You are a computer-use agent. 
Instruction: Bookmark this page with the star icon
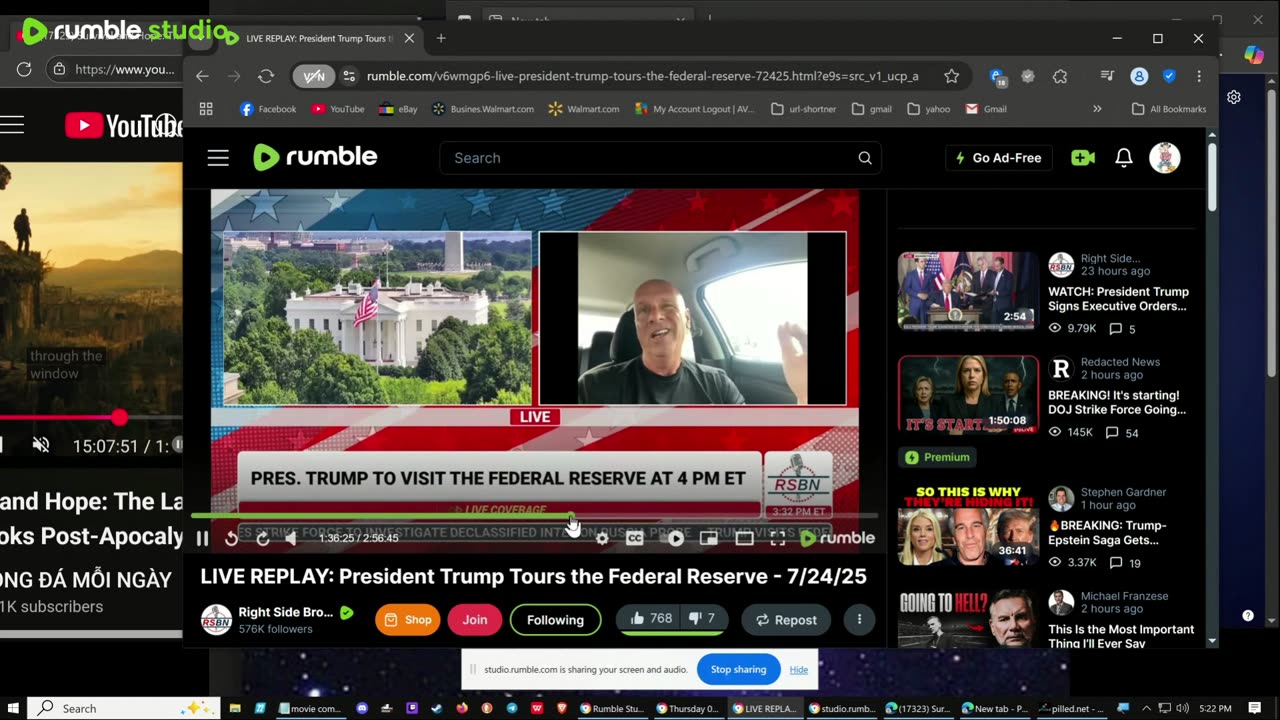pyautogui.click(x=951, y=76)
